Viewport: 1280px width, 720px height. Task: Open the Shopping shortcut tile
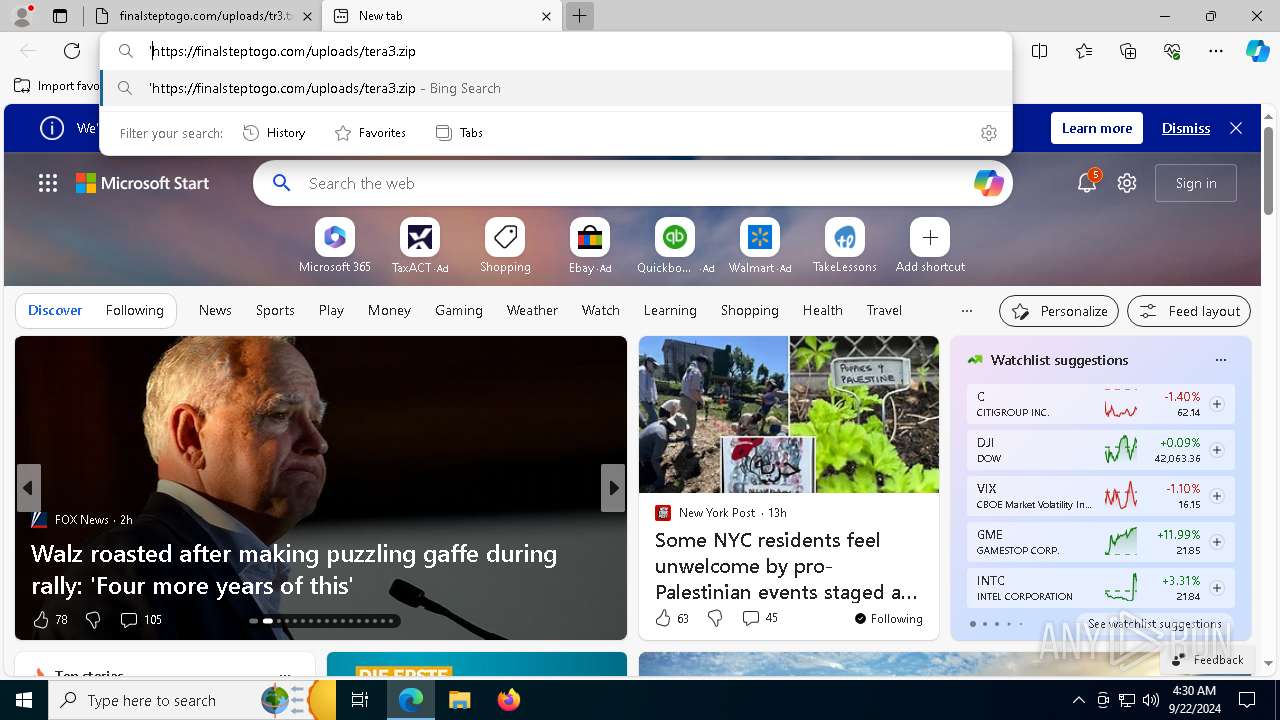tap(505, 246)
